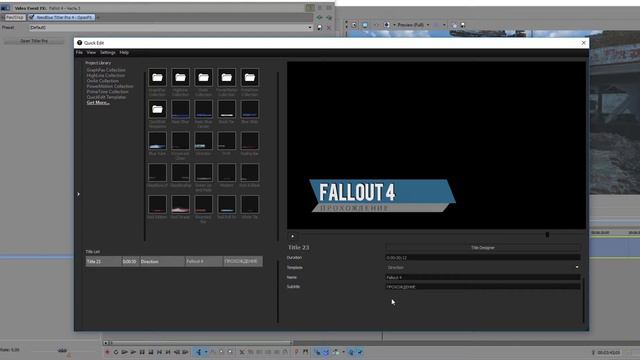Click Go to Start in transport bar
This screenshot has height=360, width=640.
coord(159,352)
